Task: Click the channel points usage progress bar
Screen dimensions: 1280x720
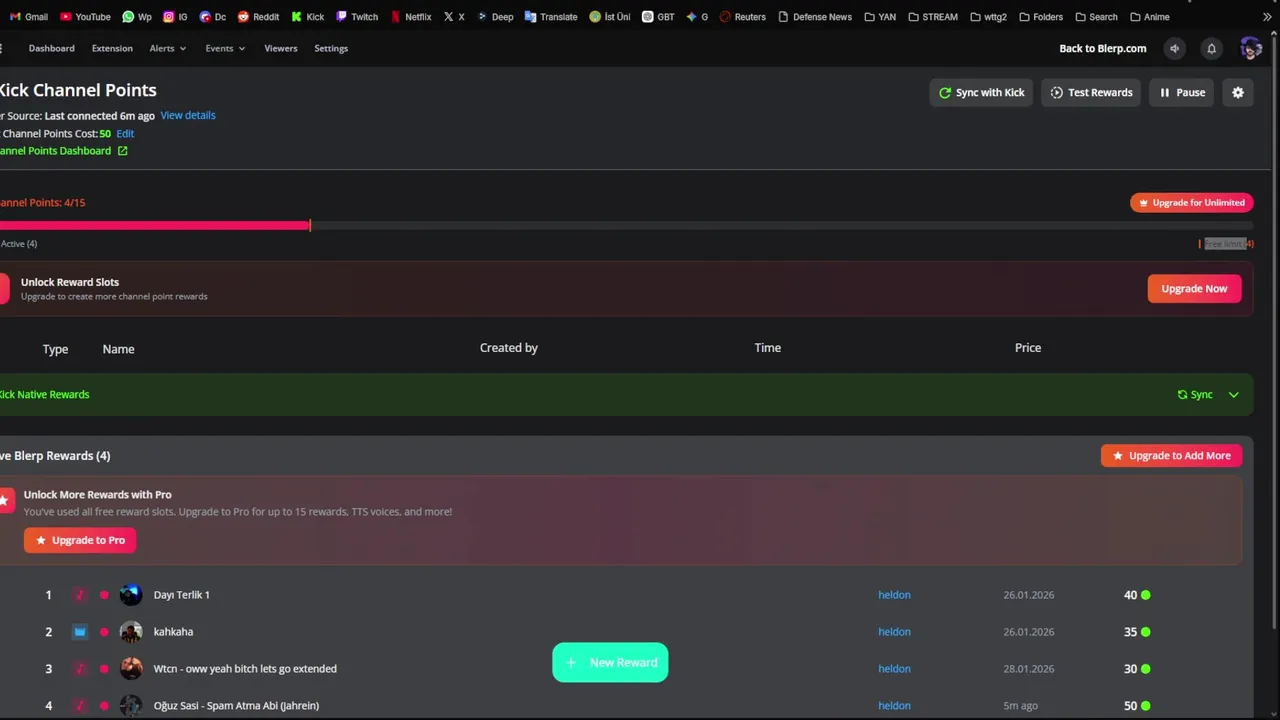Action: (x=626, y=226)
